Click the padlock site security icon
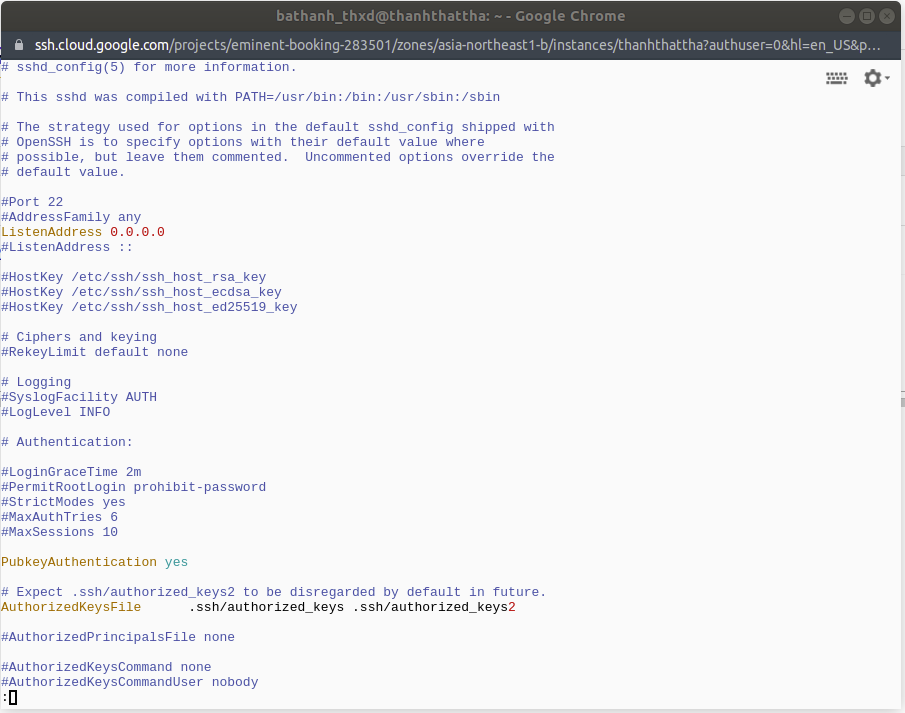This screenshot has height=713, width=905. pyautogui.click(x=19, y=45)
